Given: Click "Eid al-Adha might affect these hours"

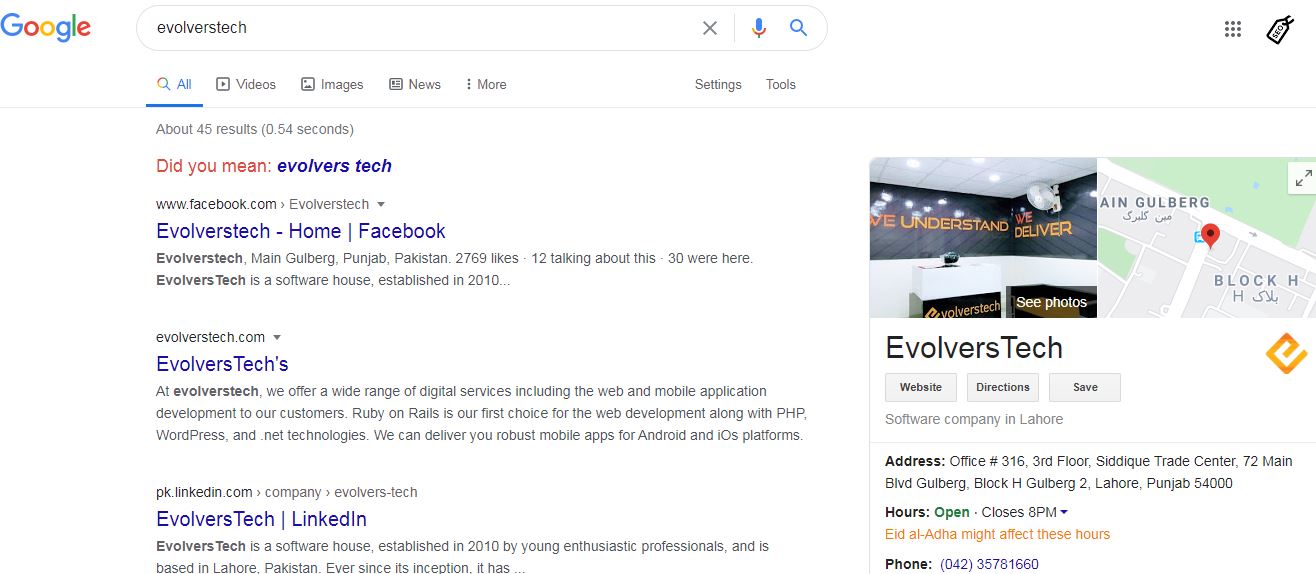Looking at the screenshot, I should click(997, 534).
